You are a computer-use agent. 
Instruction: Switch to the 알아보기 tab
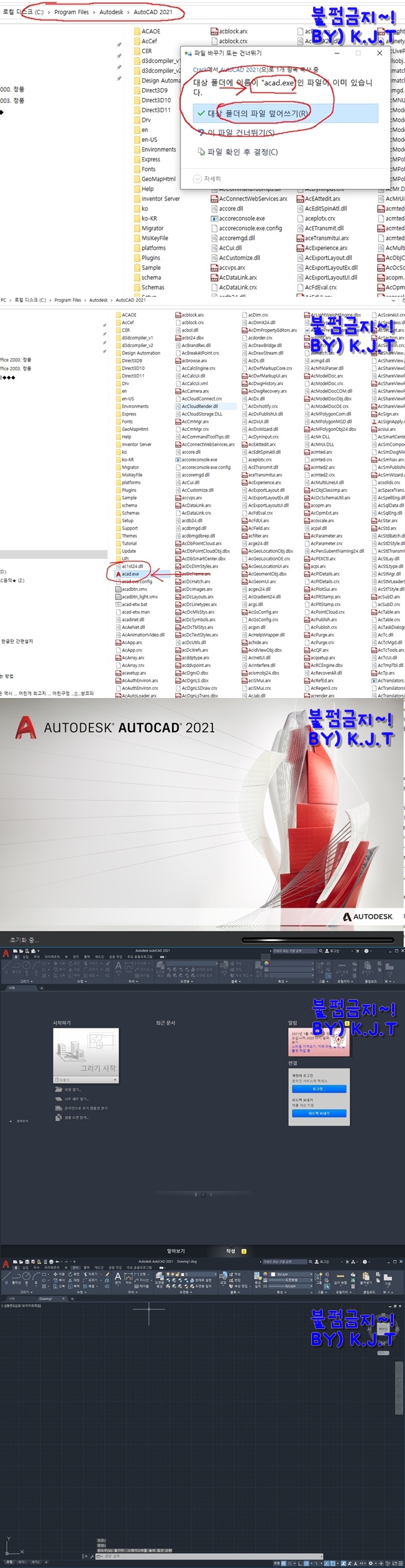(176, 1251)
